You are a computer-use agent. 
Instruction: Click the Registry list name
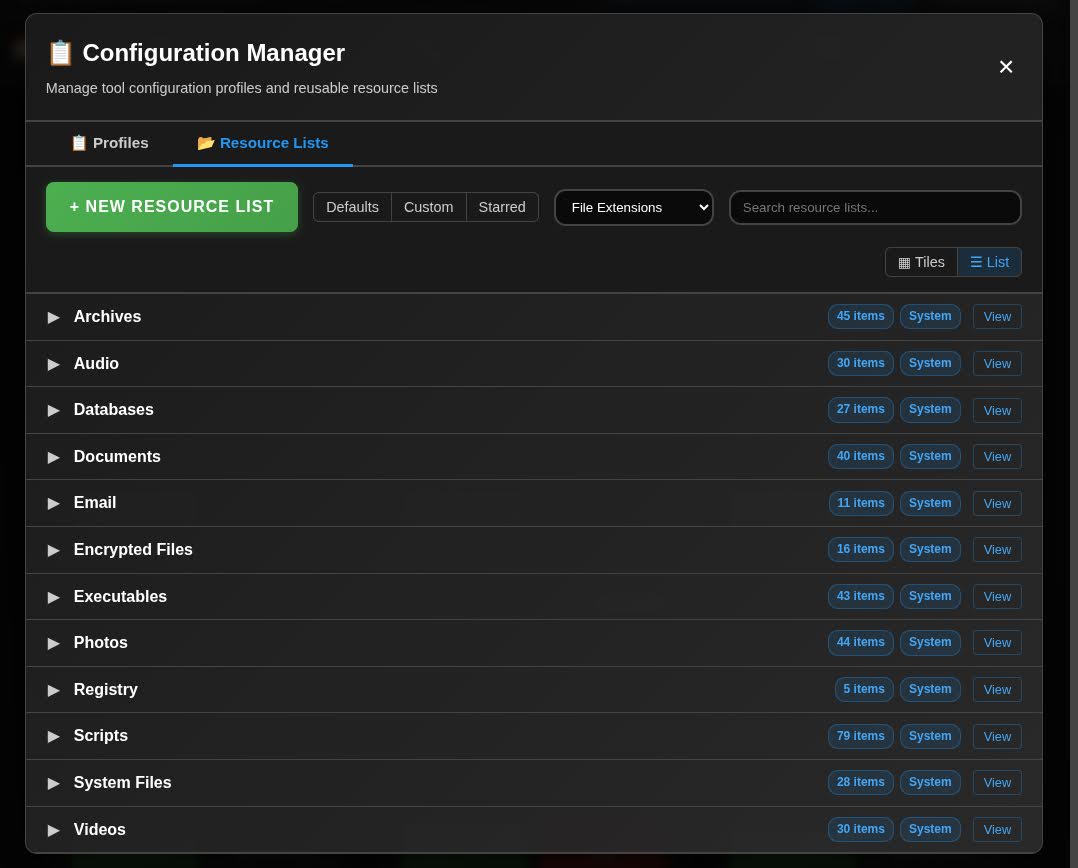105,689
